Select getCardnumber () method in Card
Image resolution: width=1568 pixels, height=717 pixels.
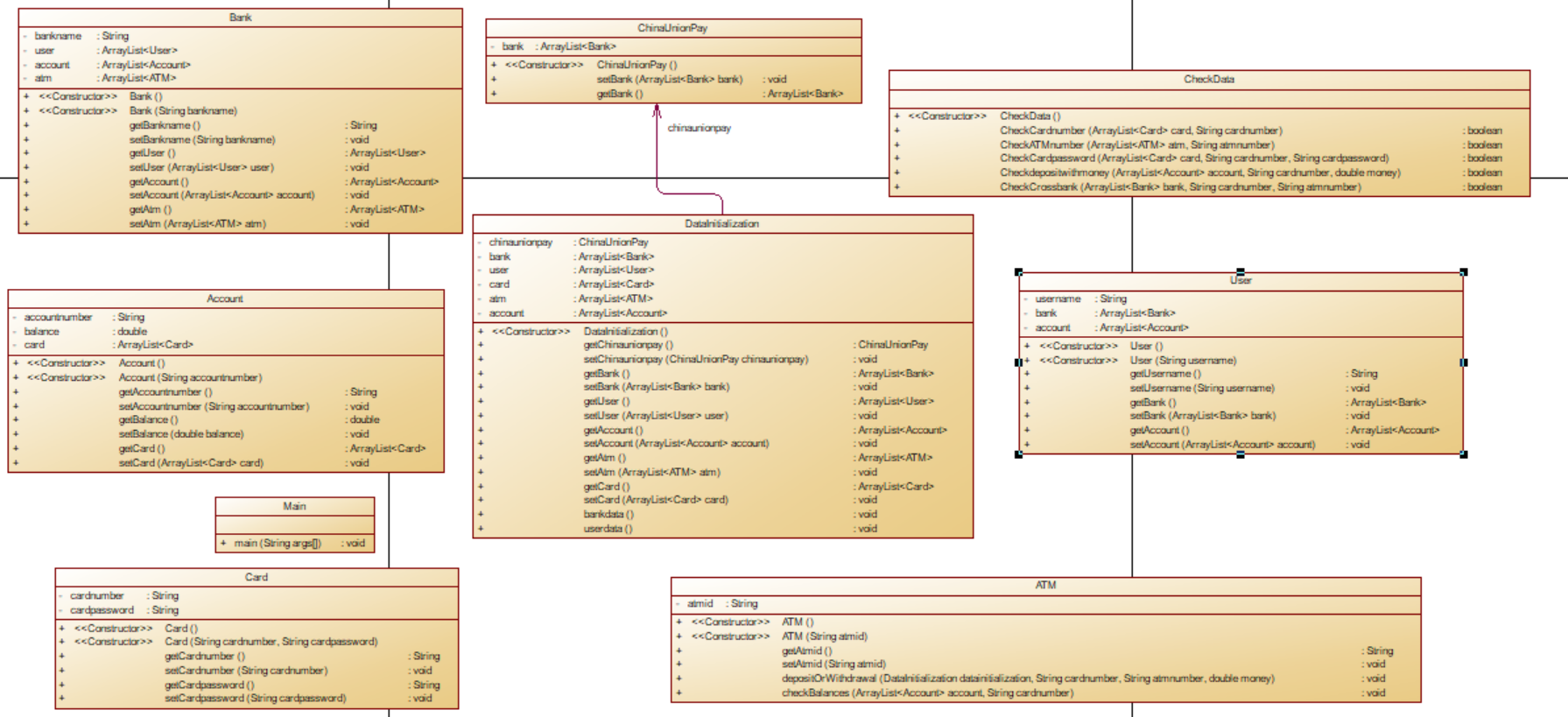pos(205,656)
